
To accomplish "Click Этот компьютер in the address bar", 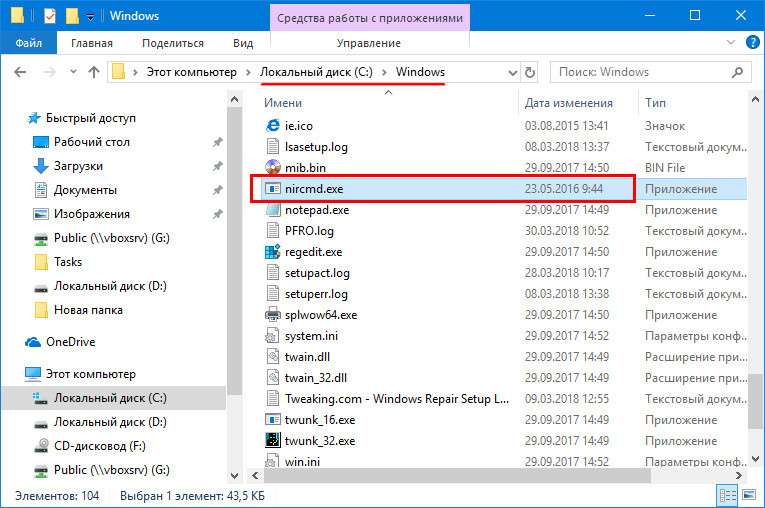I will [x=192, y=72].
